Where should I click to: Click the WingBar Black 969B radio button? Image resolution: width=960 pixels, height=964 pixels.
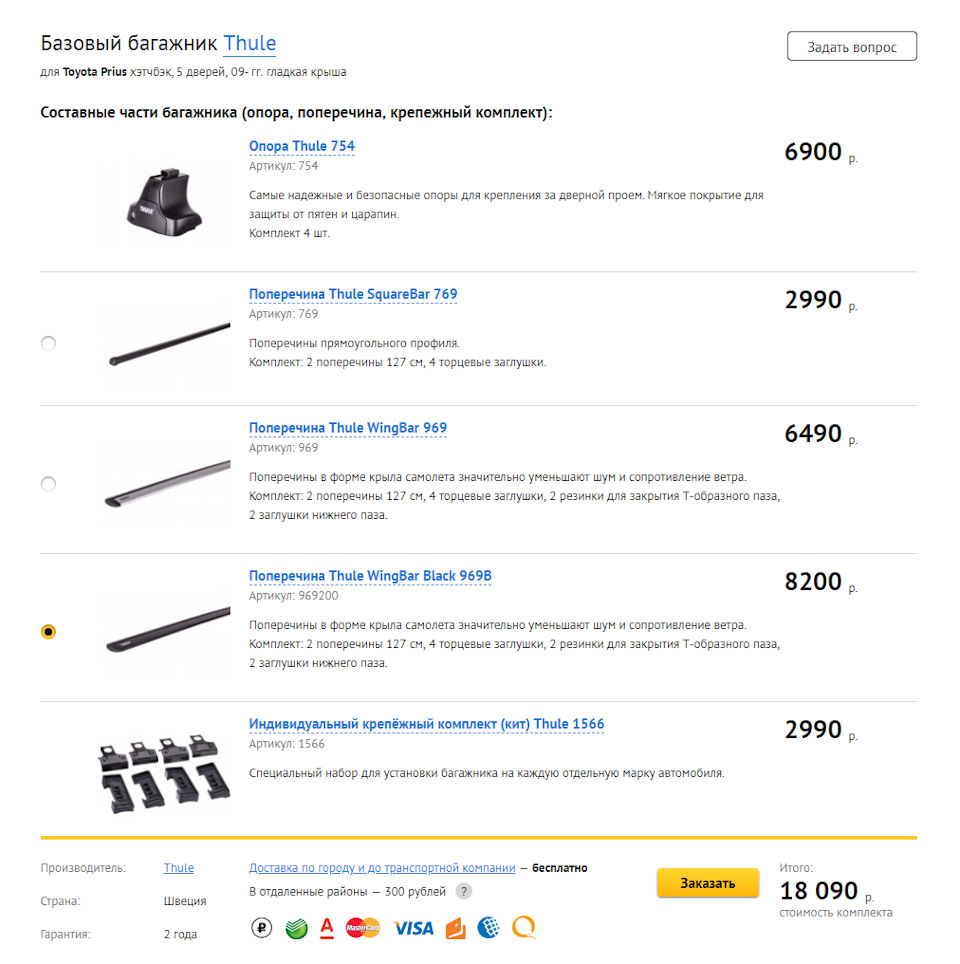click(x=49, y=631)
